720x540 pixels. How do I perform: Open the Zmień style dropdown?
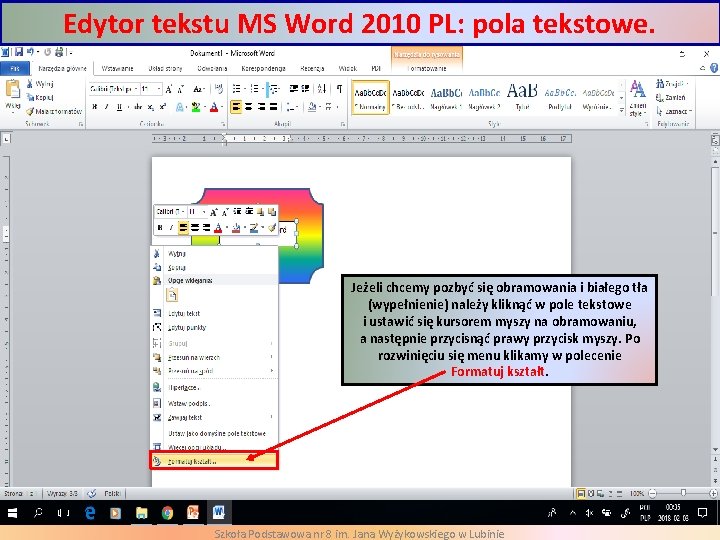637,97
